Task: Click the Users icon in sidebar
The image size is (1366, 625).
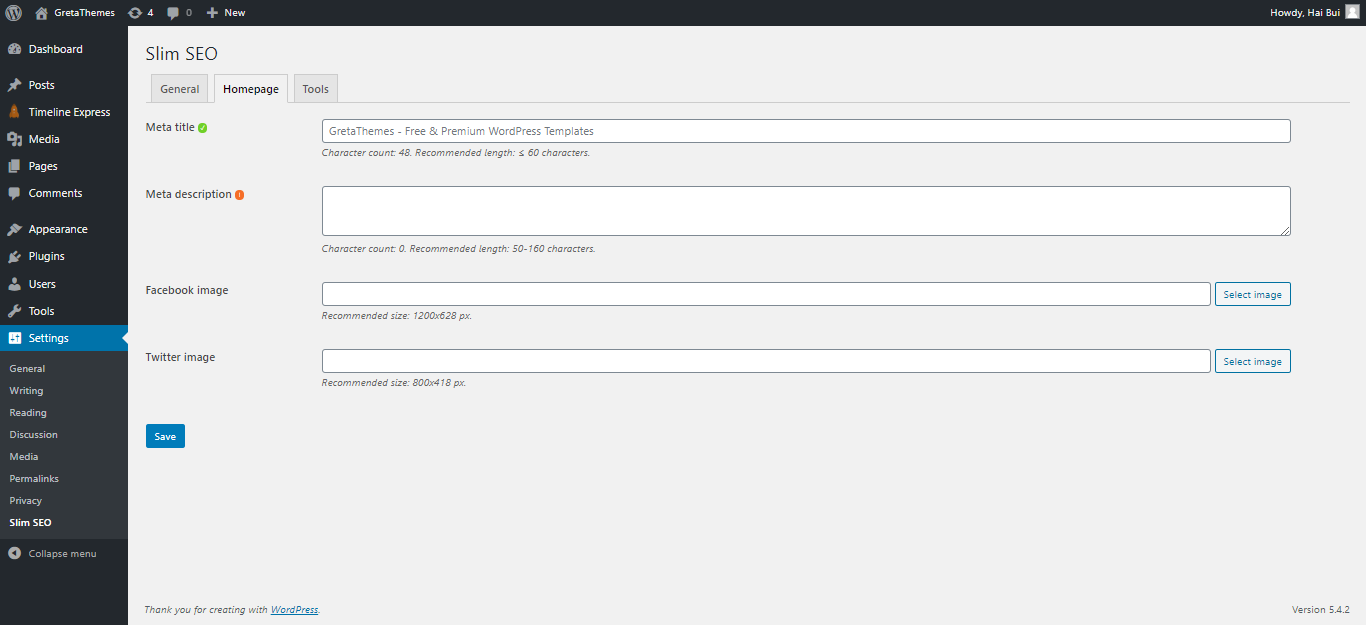Action: click(13, 283)
